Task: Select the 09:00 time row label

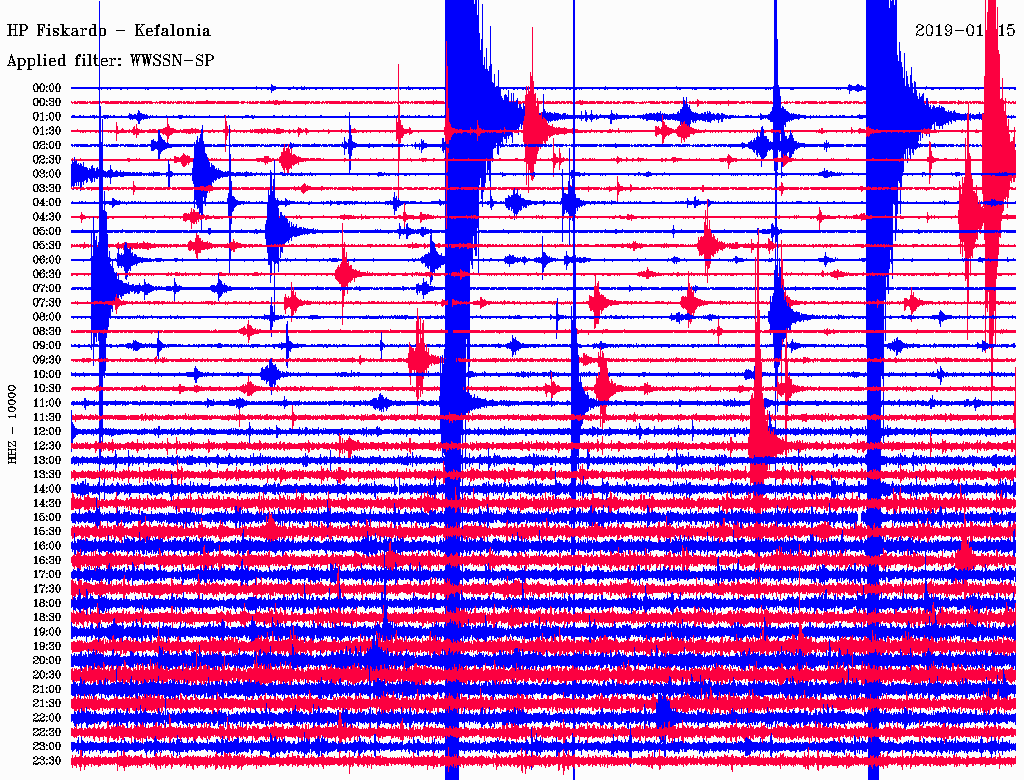Action: tap(47, 346)
